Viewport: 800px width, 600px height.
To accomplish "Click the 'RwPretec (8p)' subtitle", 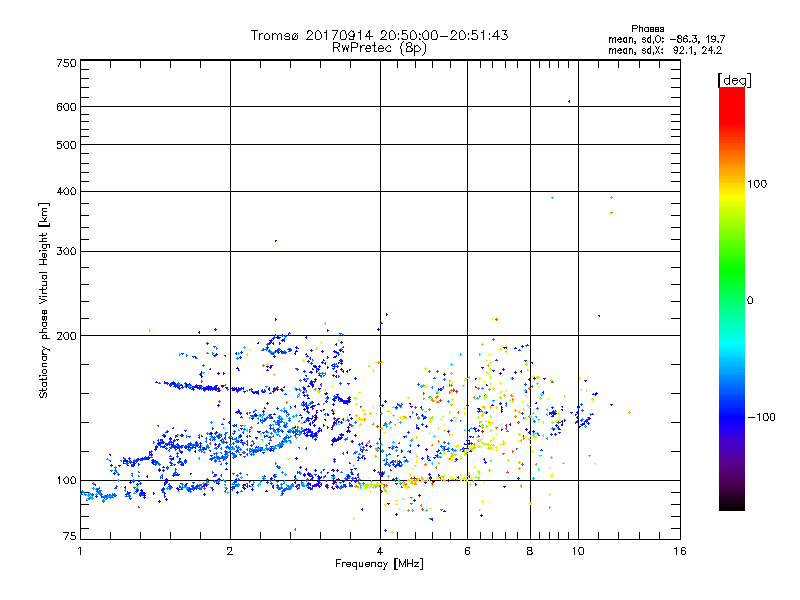I will tap(379, 48).
